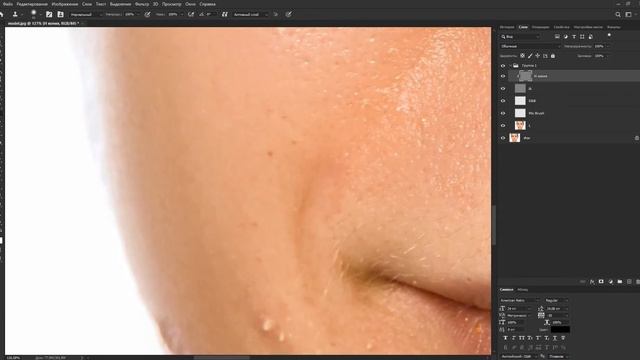640x360 pixels.
Task: Select the Mix Brush layer thumbnail
Action: [x=520, y=113]
